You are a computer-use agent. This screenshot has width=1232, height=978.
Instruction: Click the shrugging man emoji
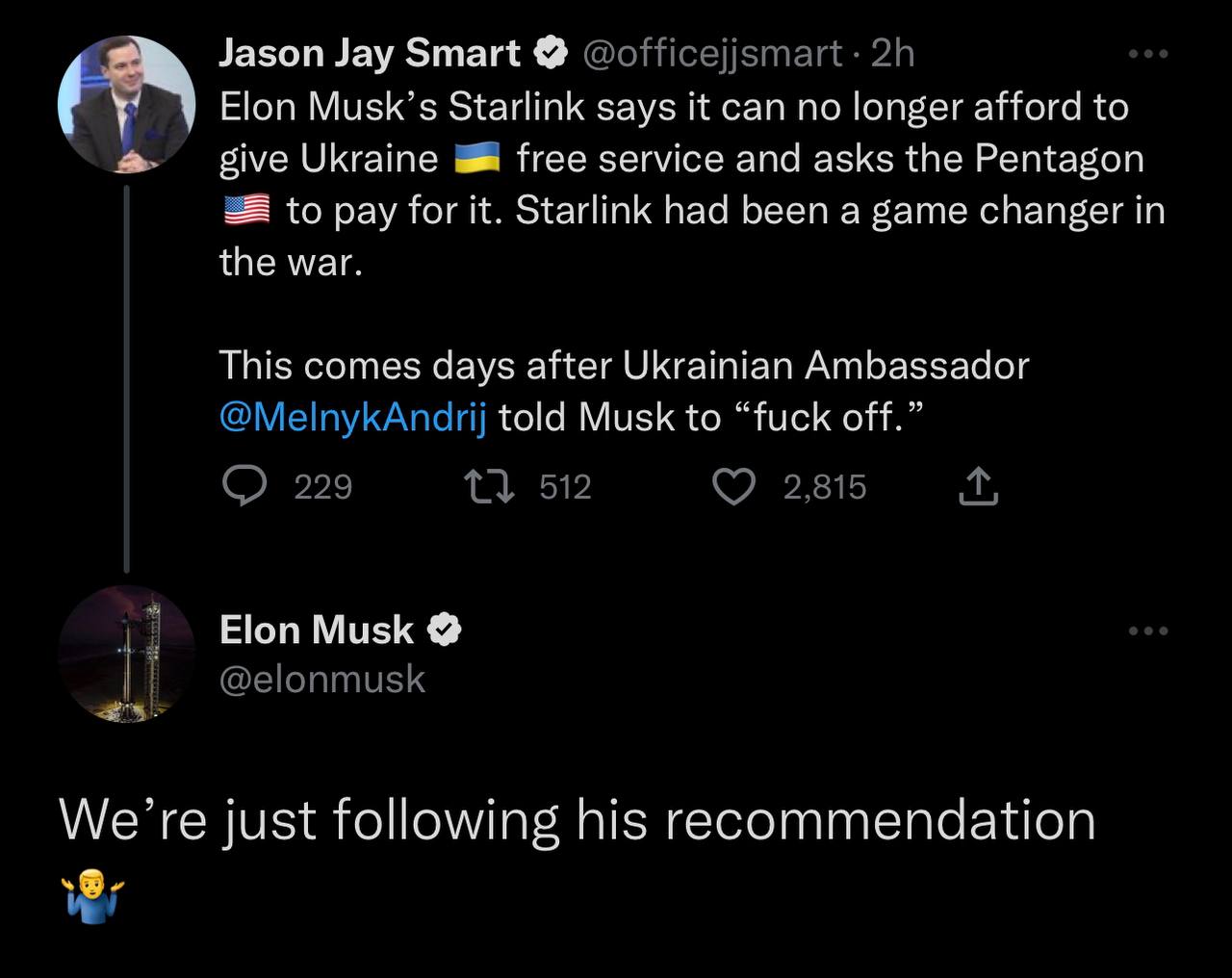coord(91,896)
